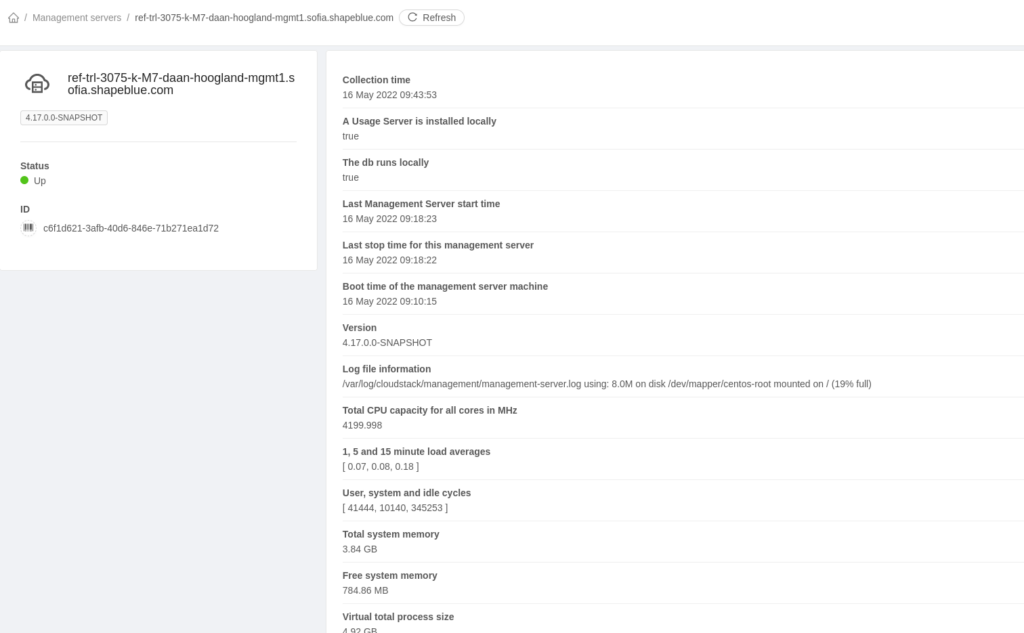1024x633 pixels.
Task: Click the management server cloud icon
Action: point(37,84)
